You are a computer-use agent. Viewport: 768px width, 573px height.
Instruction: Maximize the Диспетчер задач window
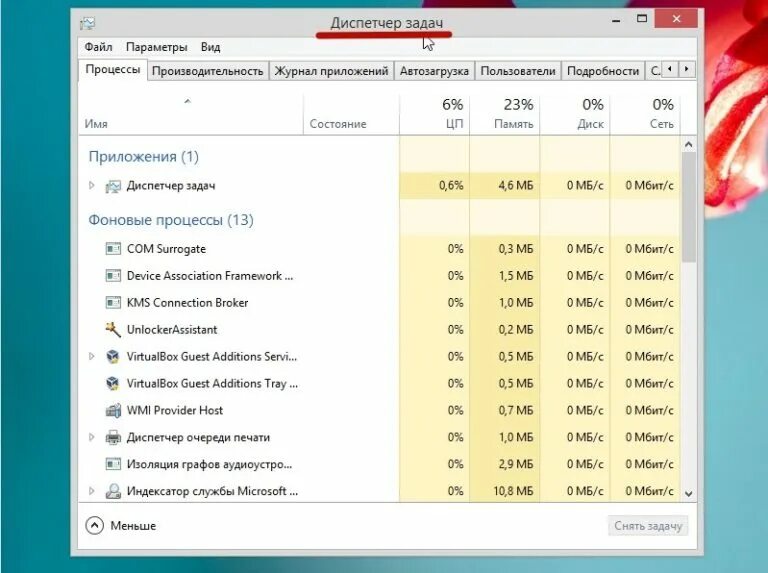coord(642,19)
